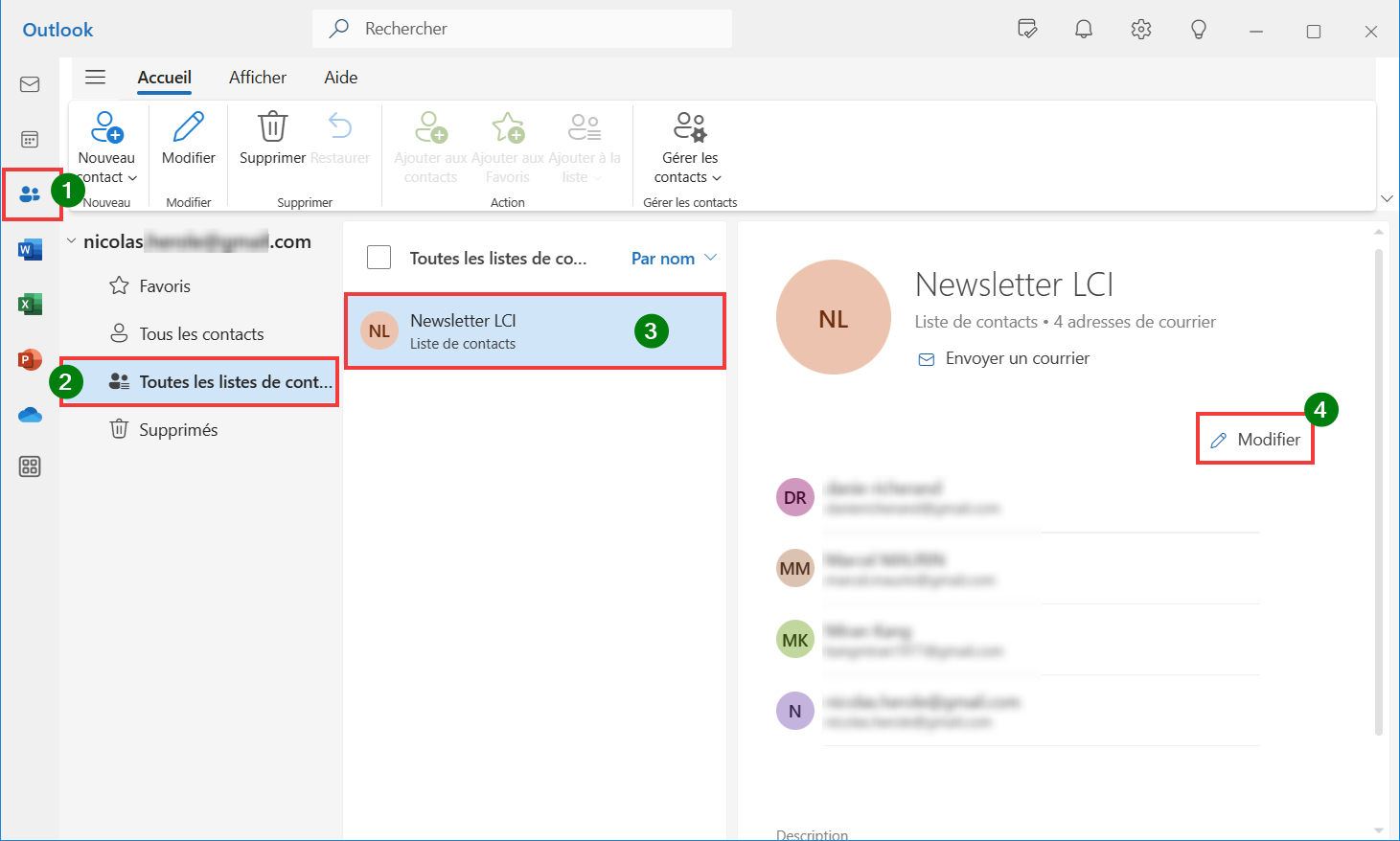Launch Word from the app sidebar

[30, 250]
